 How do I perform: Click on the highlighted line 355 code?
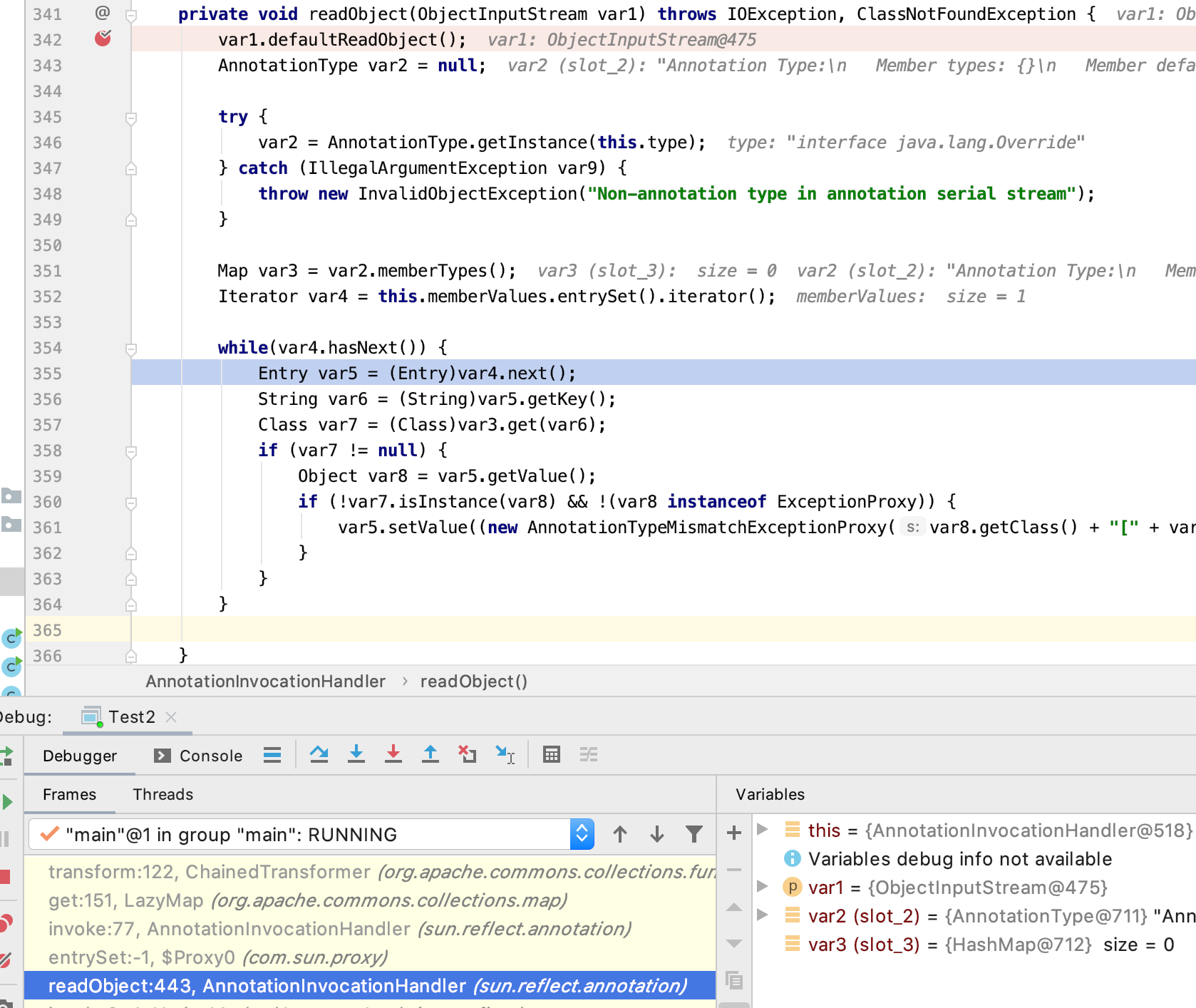(x=417, y=374)
